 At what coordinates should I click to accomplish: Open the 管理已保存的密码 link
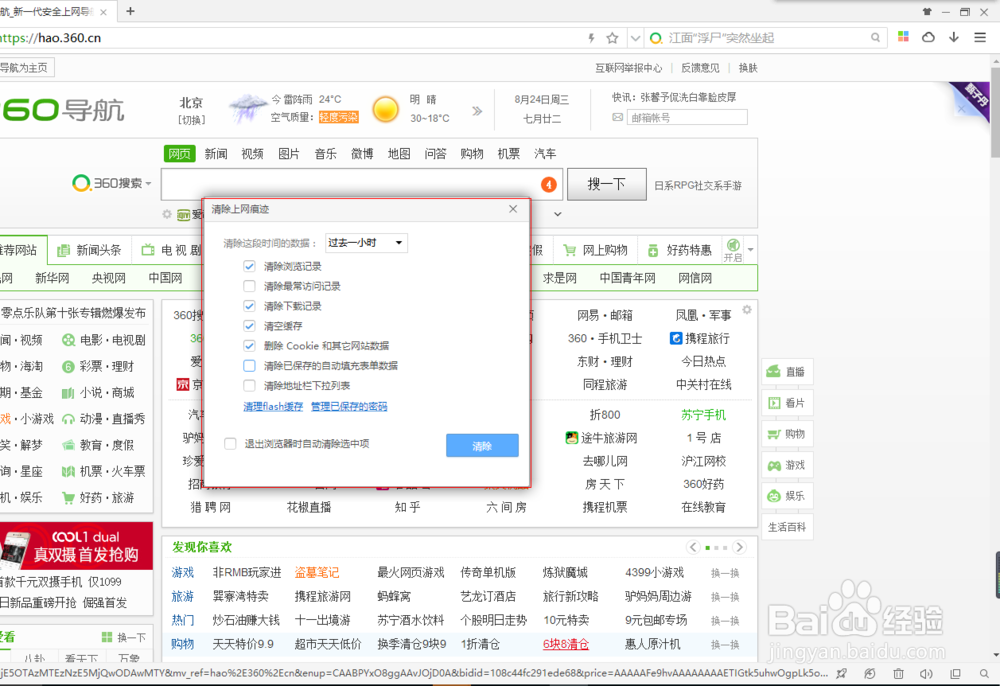coord(349,406)
